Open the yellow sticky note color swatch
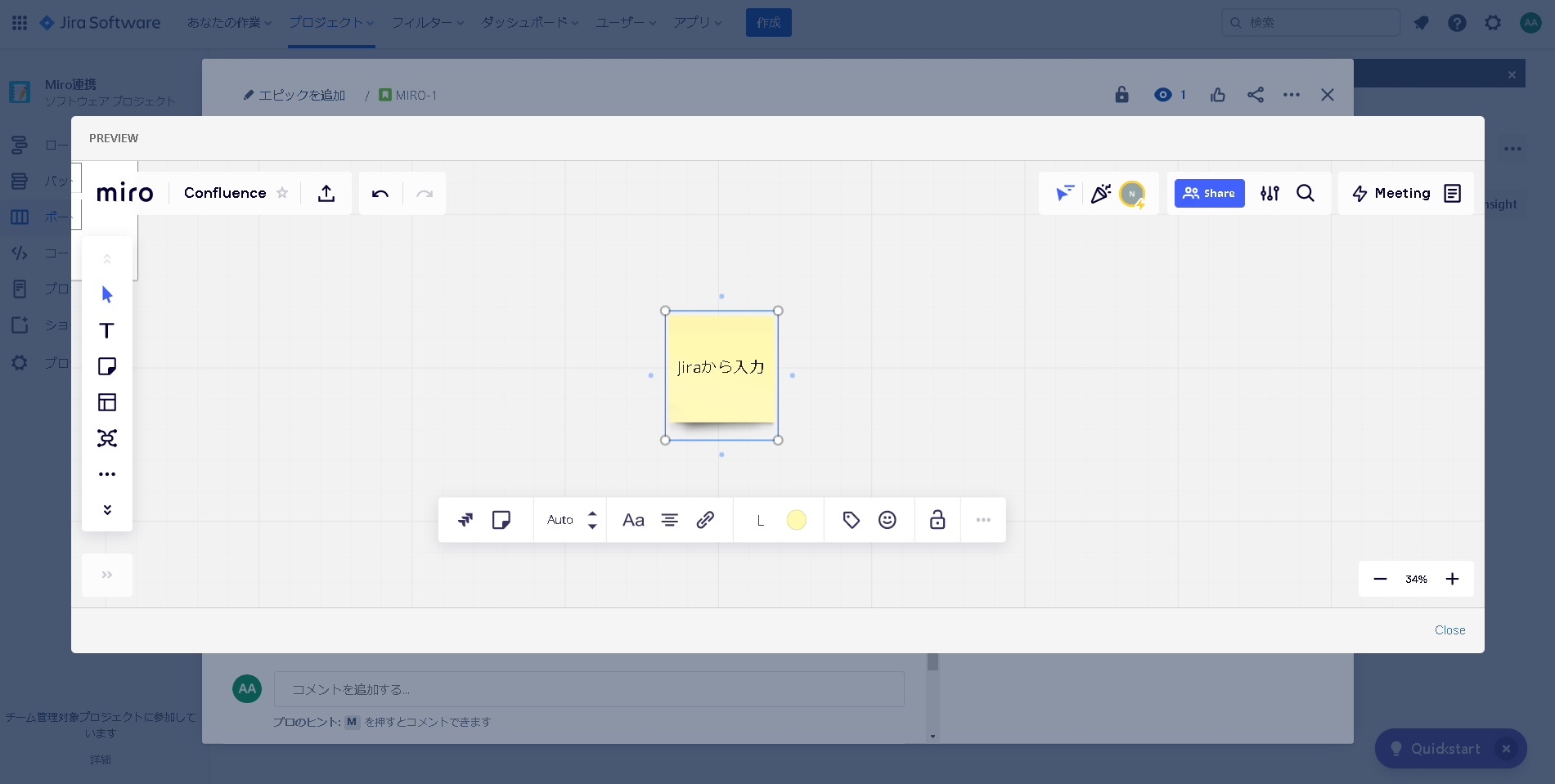Screen dimensions: 1555x784 pyautogui.click(x=796, y=520)
